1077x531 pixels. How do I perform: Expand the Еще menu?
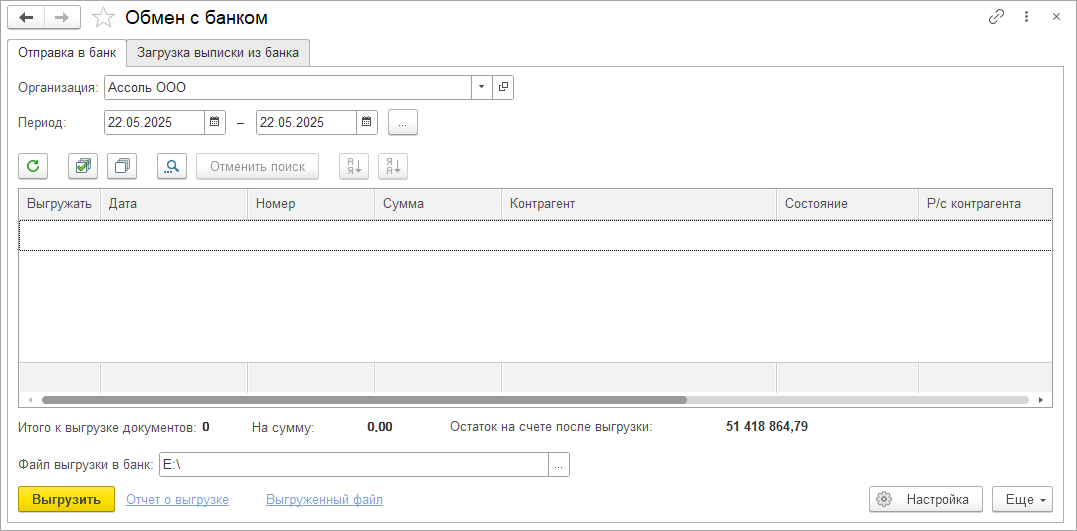point(1022,499)
